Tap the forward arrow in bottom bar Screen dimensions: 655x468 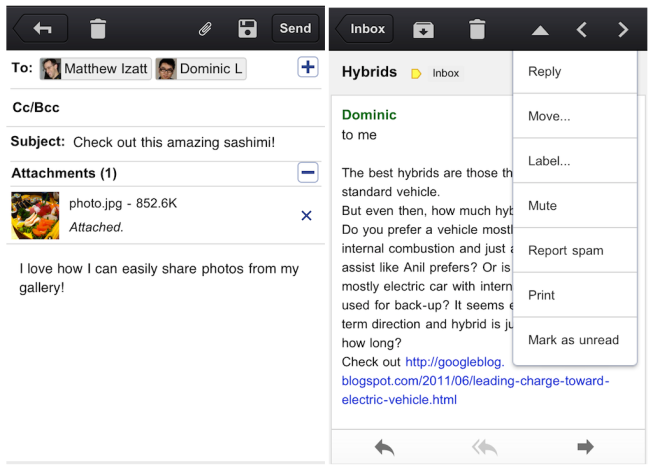586,447
